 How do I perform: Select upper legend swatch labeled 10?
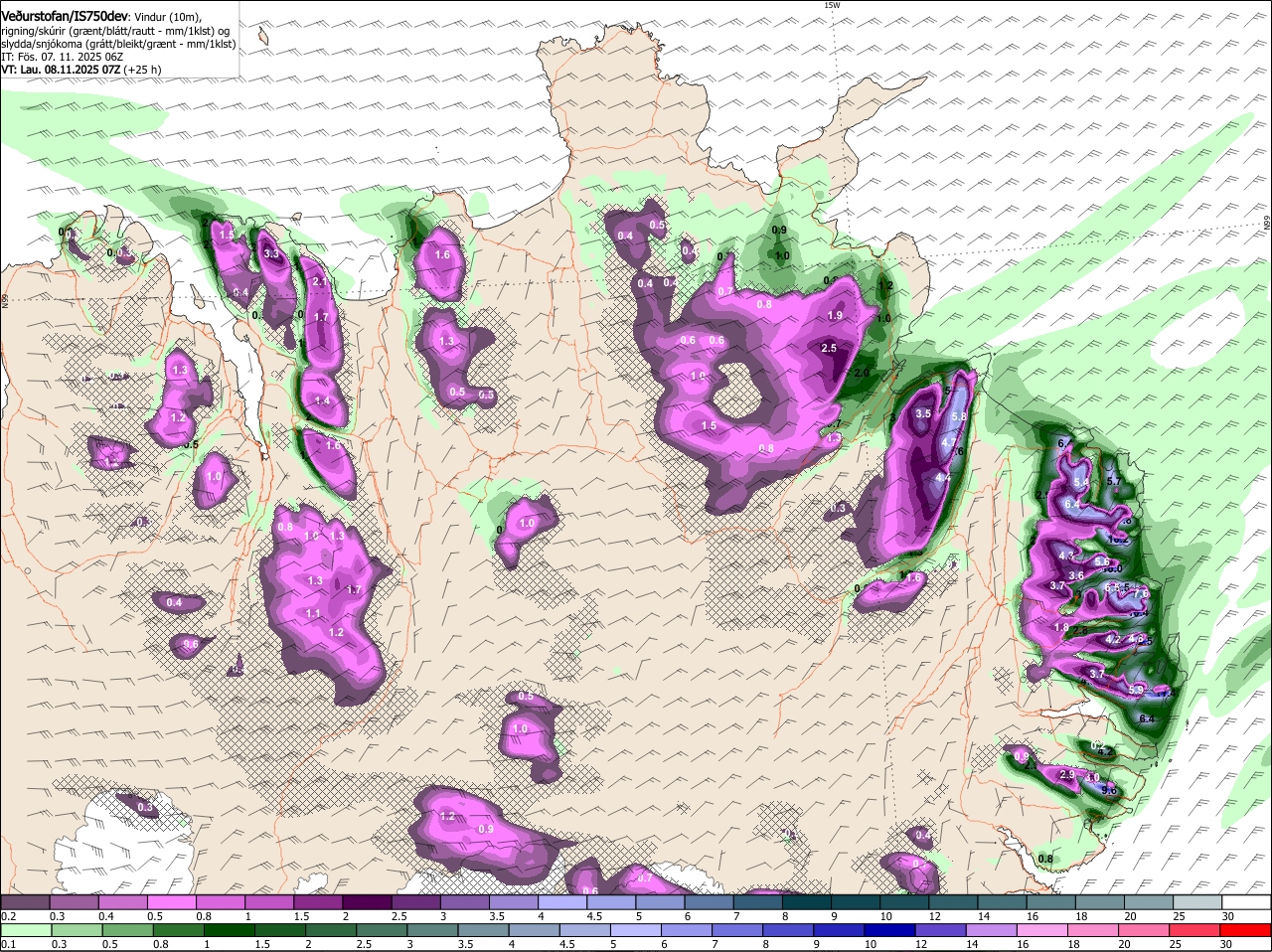[x=903, y=901]
